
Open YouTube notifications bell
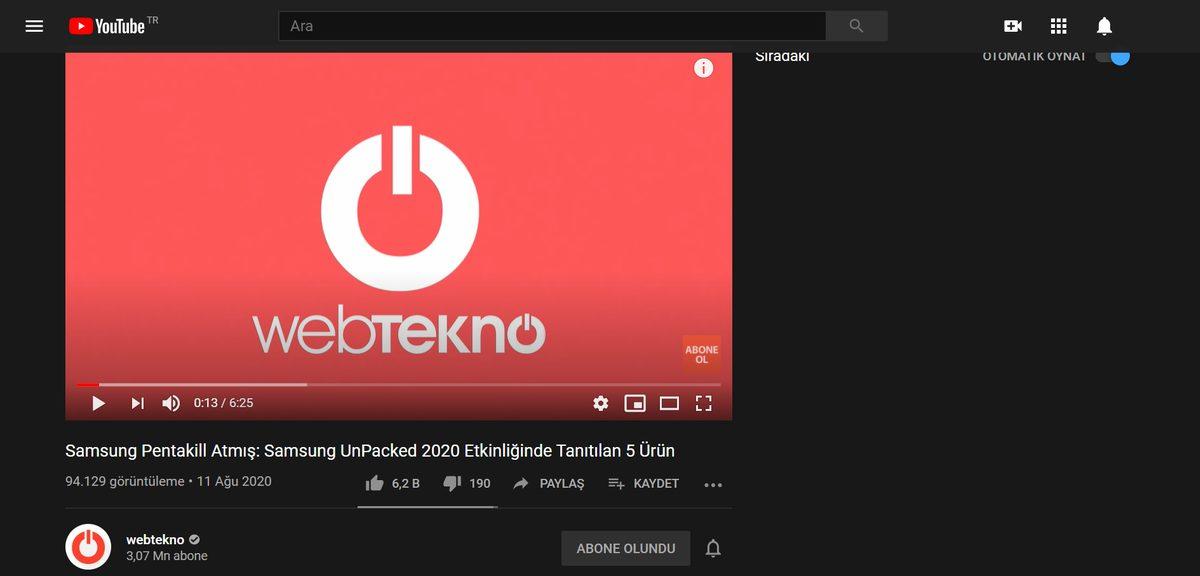point(1104,26)
